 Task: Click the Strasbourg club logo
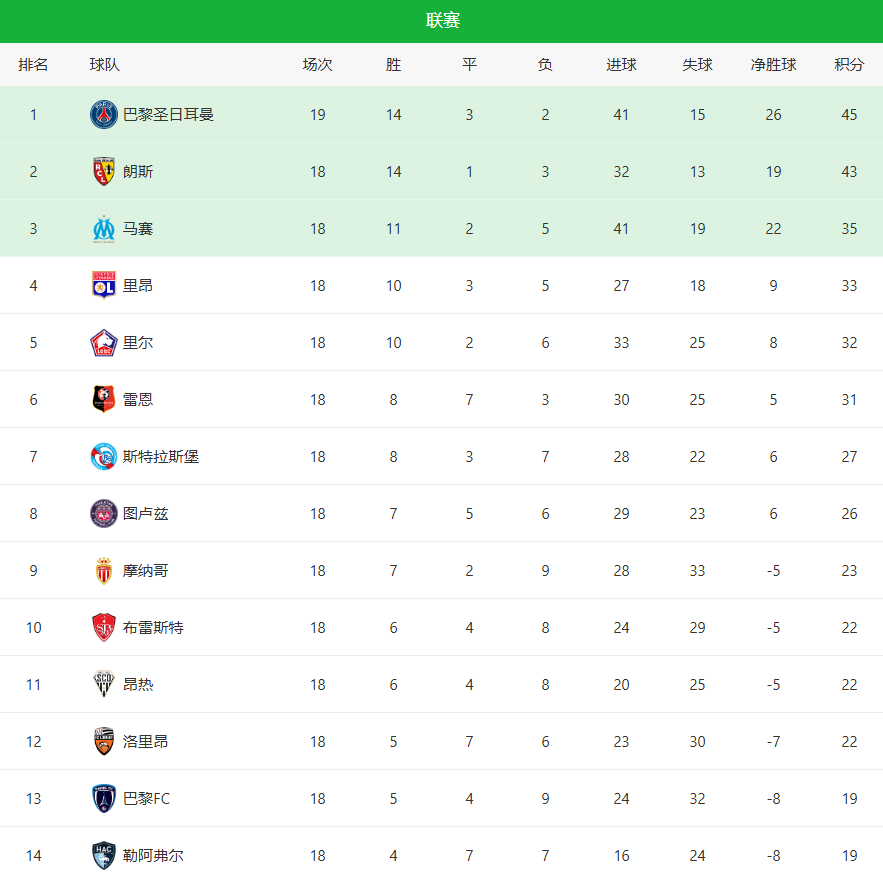104,457
